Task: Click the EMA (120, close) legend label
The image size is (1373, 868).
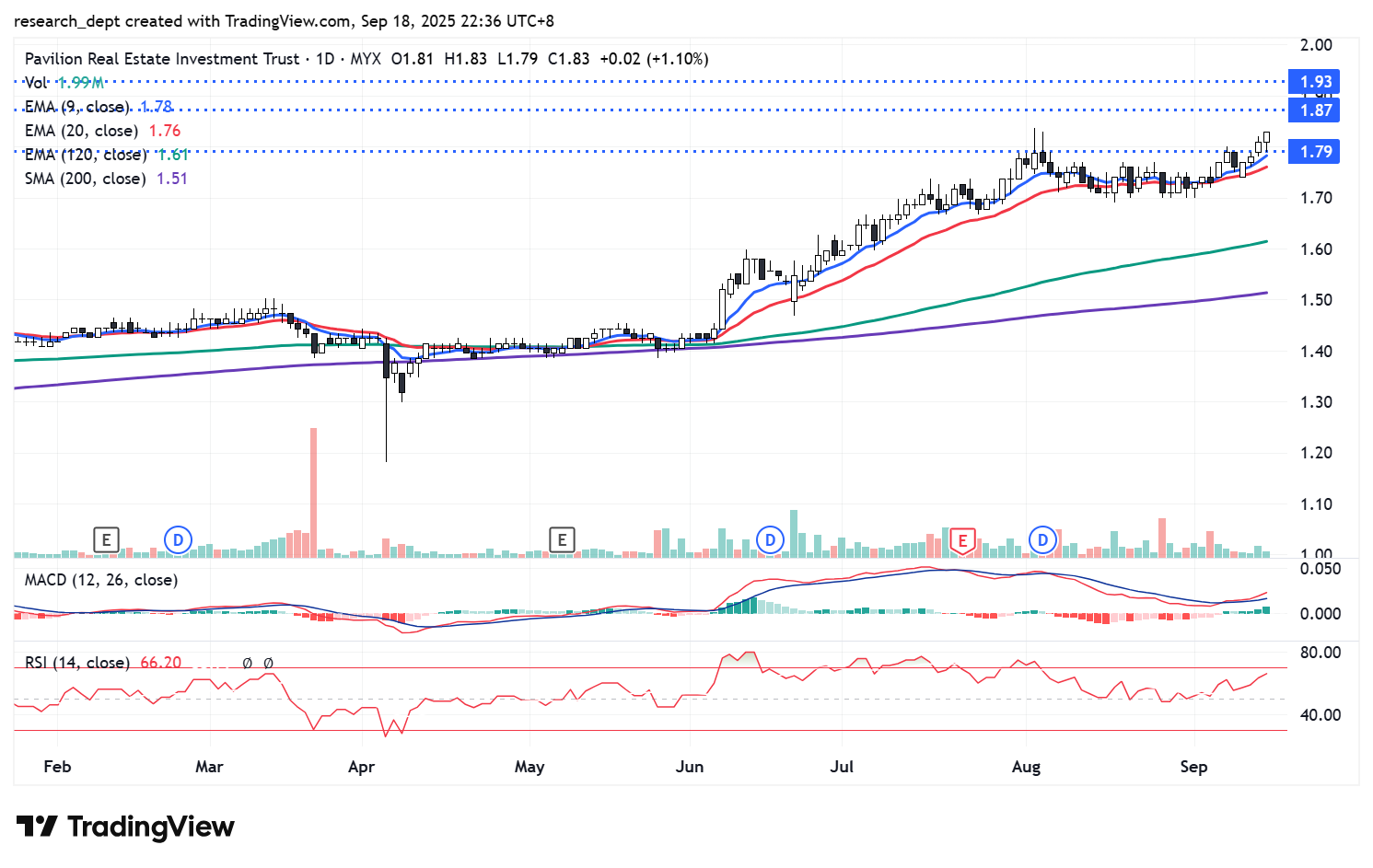Action: pos(85,155)
